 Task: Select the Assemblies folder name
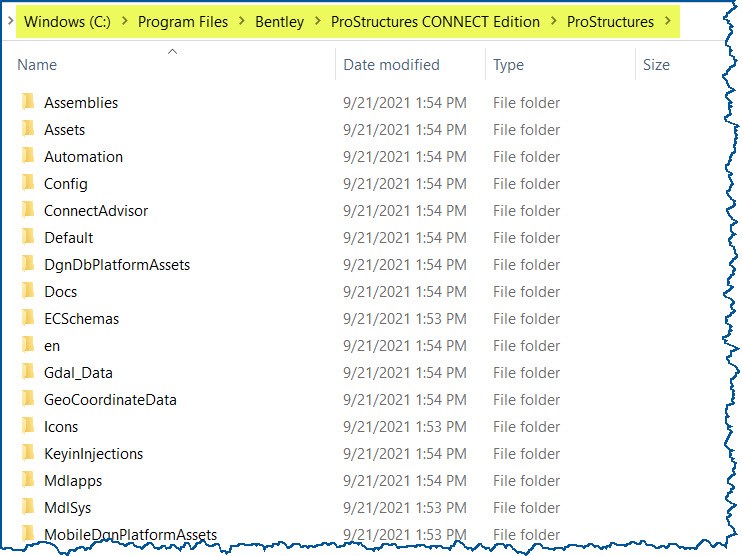coord(81,103)
